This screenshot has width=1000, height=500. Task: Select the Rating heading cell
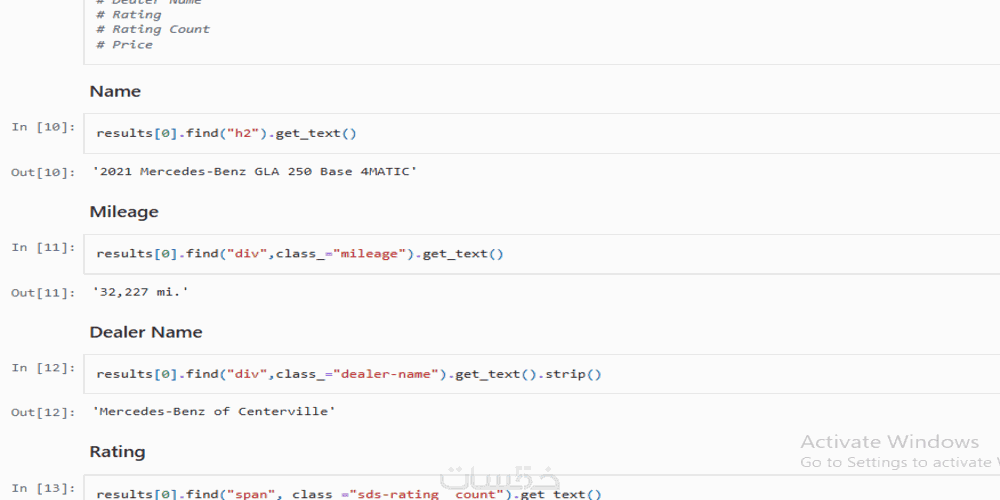tap(117, 452)
